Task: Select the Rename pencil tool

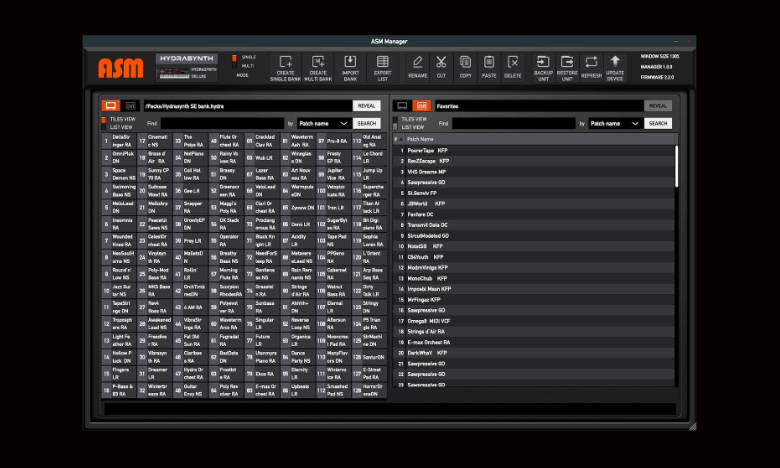Action: tap(417, 63)
